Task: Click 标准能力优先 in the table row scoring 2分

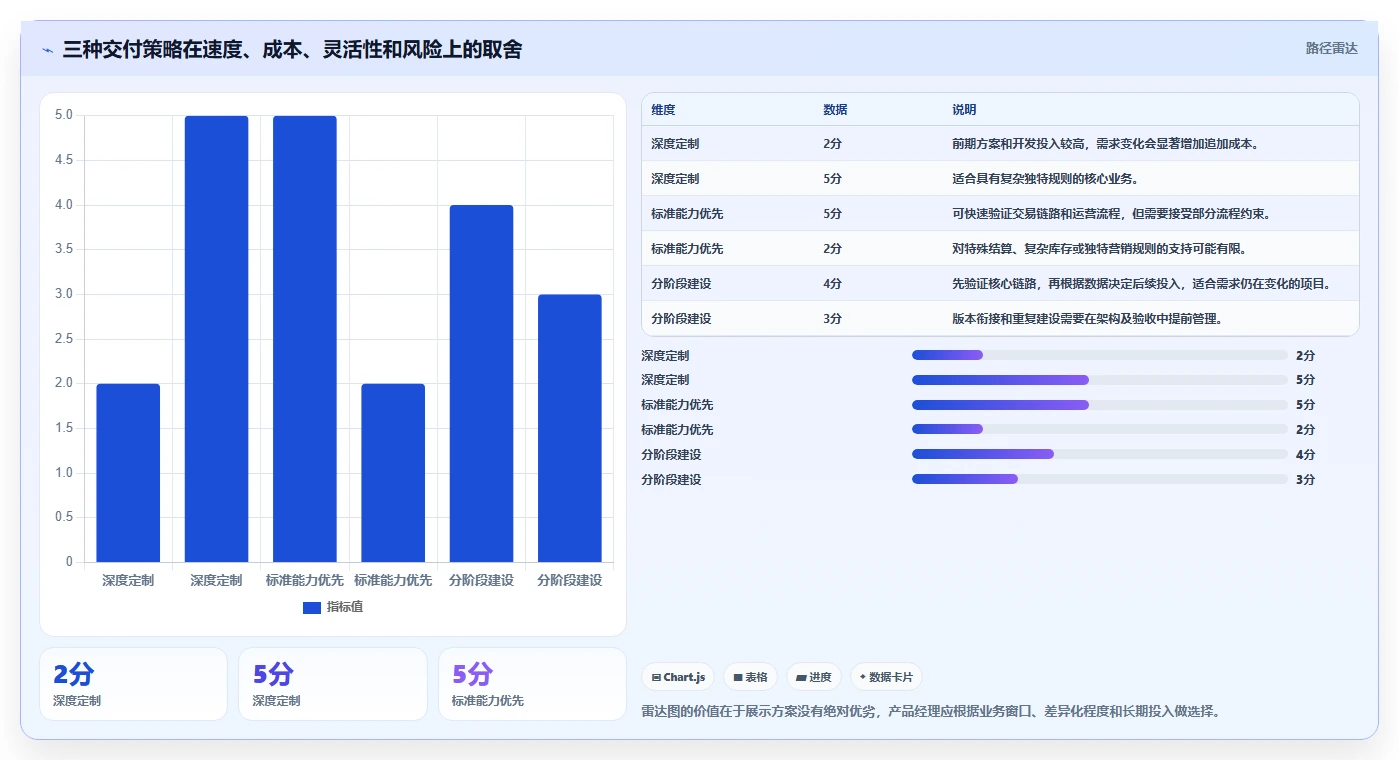Action: [687, 249]
